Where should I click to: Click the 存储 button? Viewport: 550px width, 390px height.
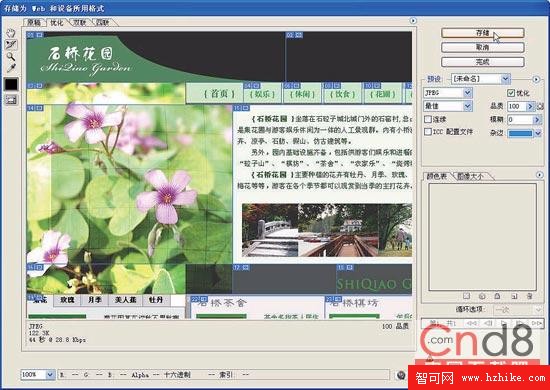pyautogui.click(x=483, y=33)
